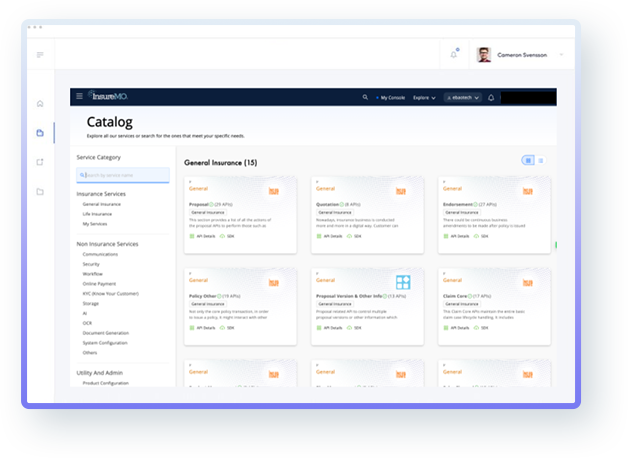Select KYC (Know Your Customer) category
628x458 pixels.
click(x=111, y=293)
